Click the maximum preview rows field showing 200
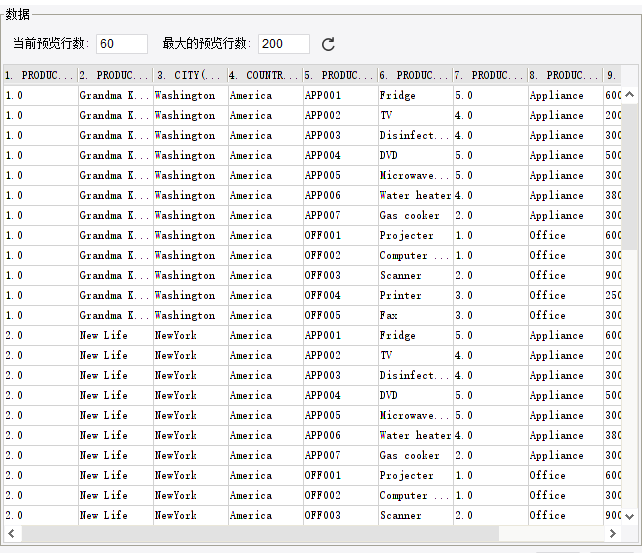 (284, 44)
